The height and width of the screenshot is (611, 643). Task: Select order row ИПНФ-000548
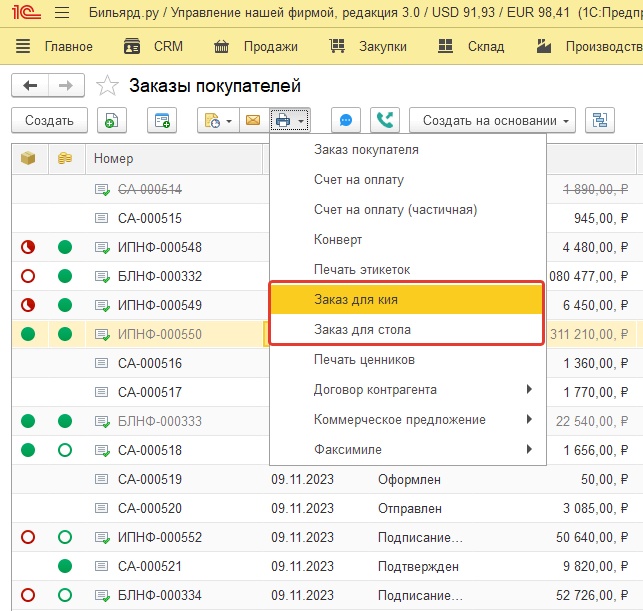tap(159, 248)
